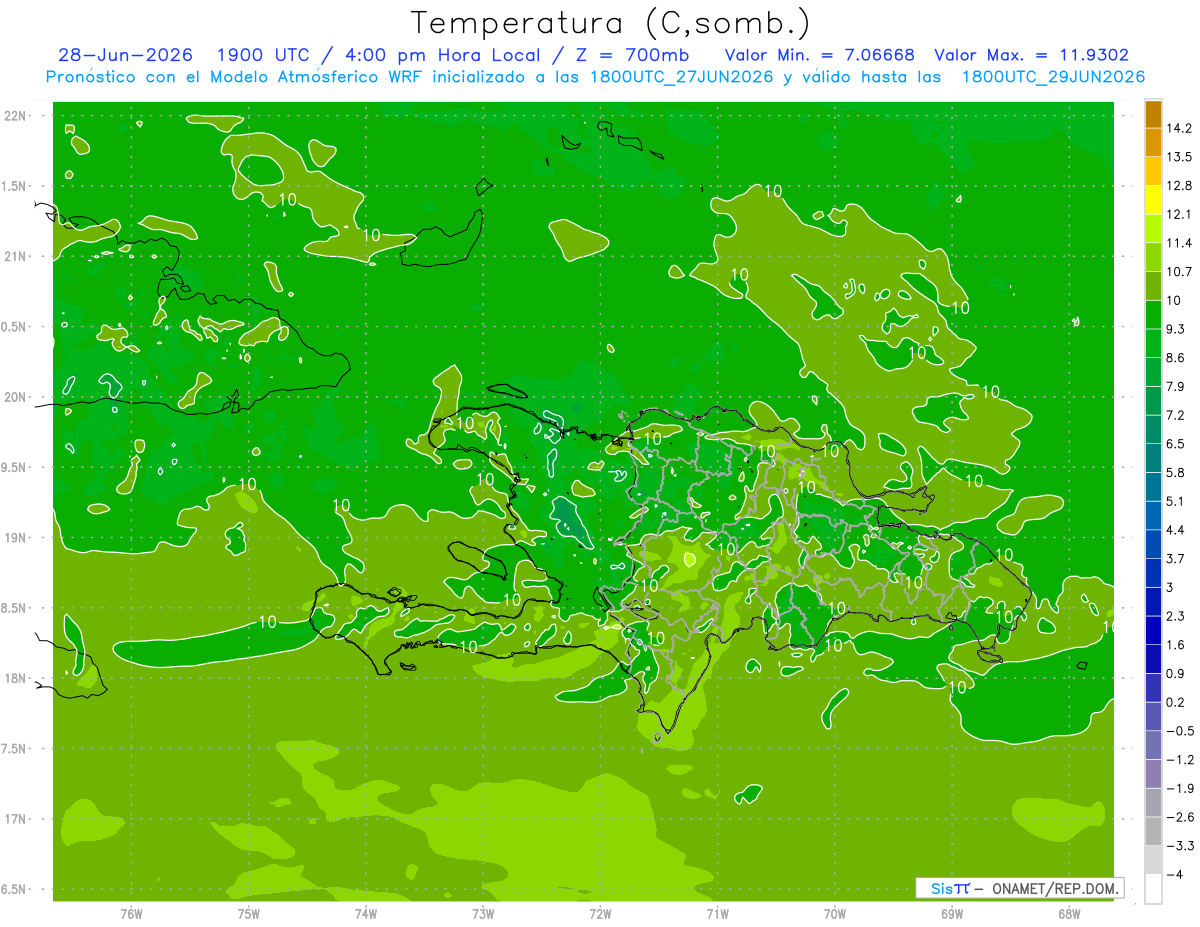Click the '21N' latitude axis label
The image size is (1200, 927).
(x=15, y=257)
